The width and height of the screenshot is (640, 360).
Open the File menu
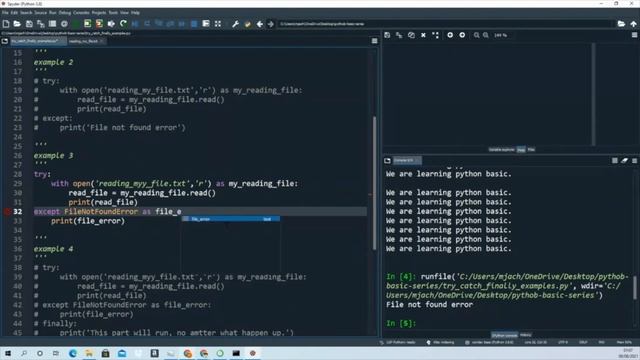pos(5,13)
